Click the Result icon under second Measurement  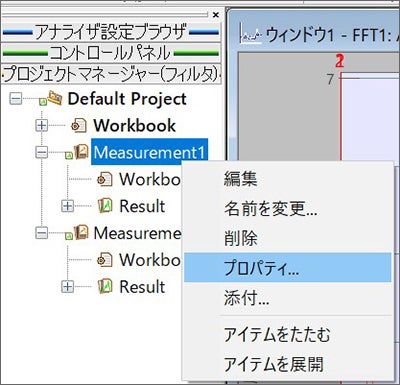pos(105,286)
